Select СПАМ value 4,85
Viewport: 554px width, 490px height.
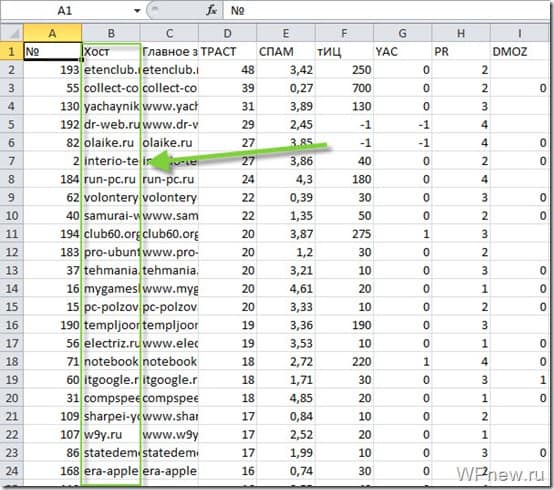(286, 398)
